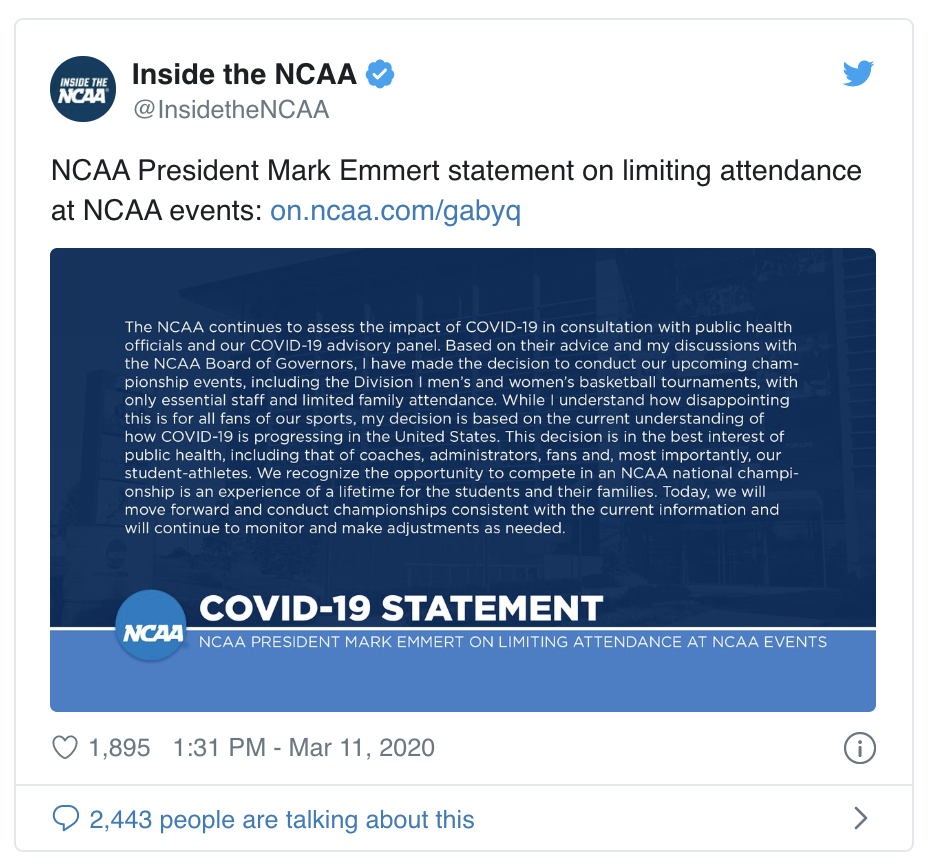This screenshot has width=930, height=868.
Task: View "2,443 people are talking about this"
Action: (281, 820)
